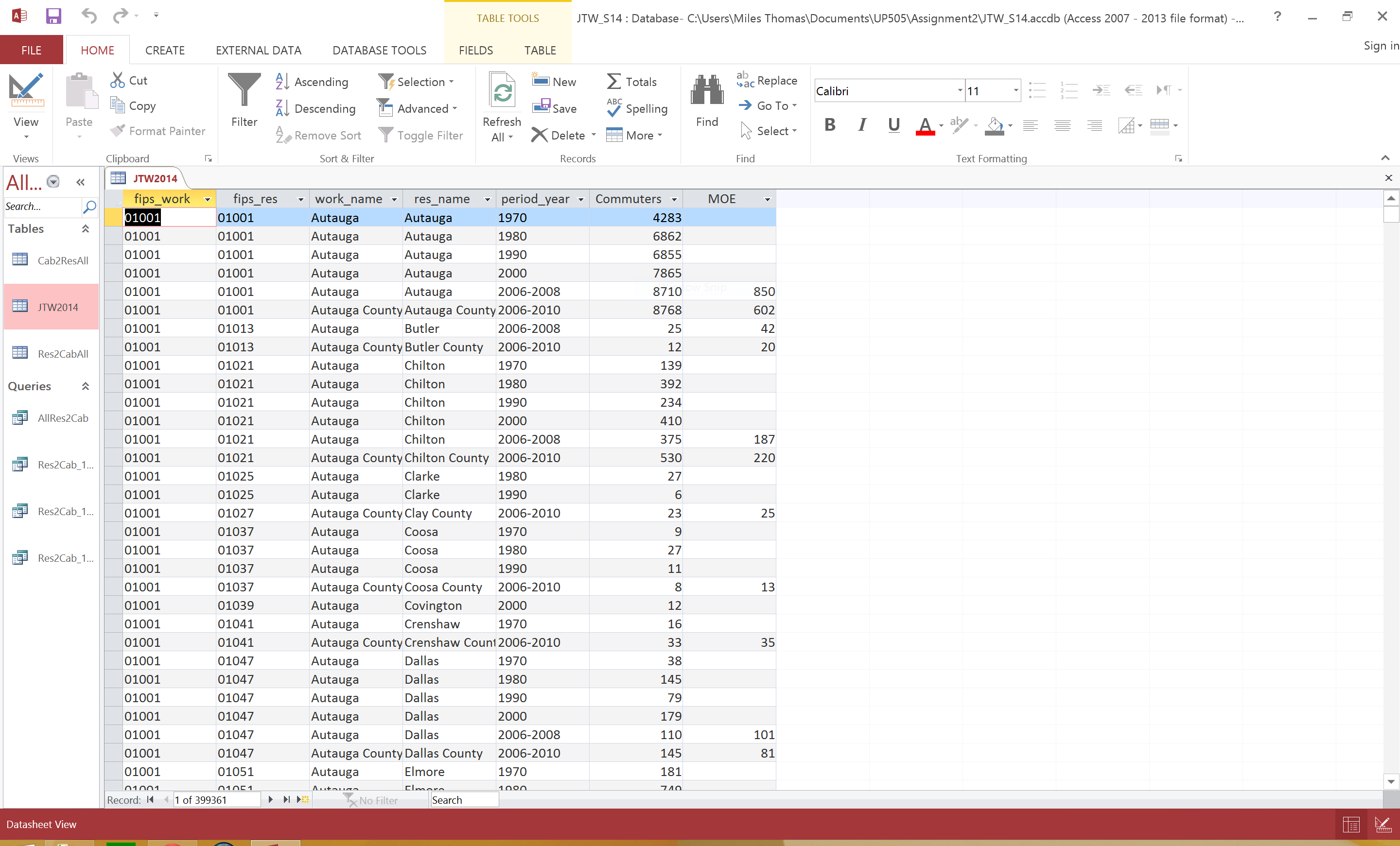Click the numbered list icon

(1069, 90)
